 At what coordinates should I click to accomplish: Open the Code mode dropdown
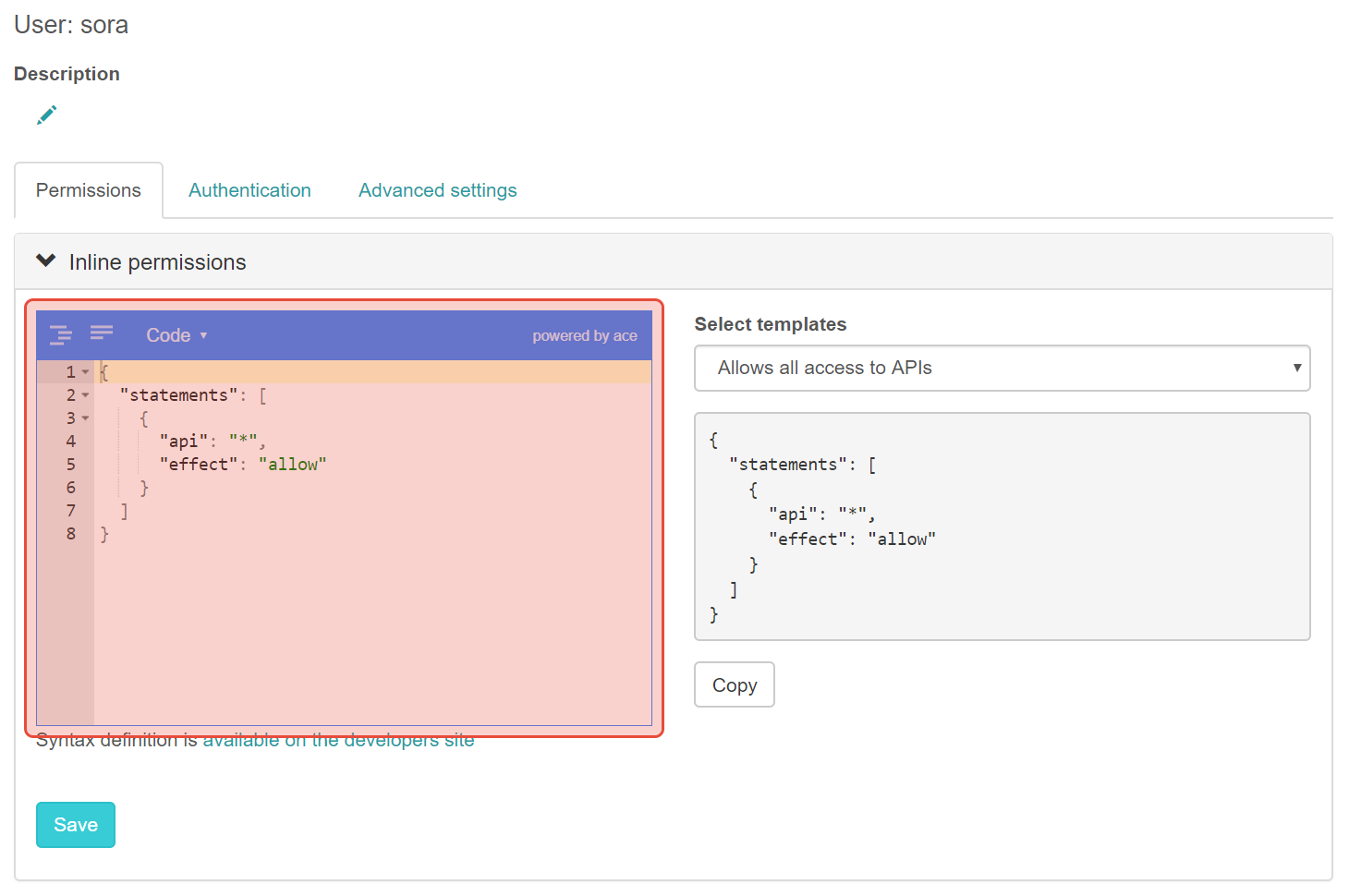click(x=176, y=335)
